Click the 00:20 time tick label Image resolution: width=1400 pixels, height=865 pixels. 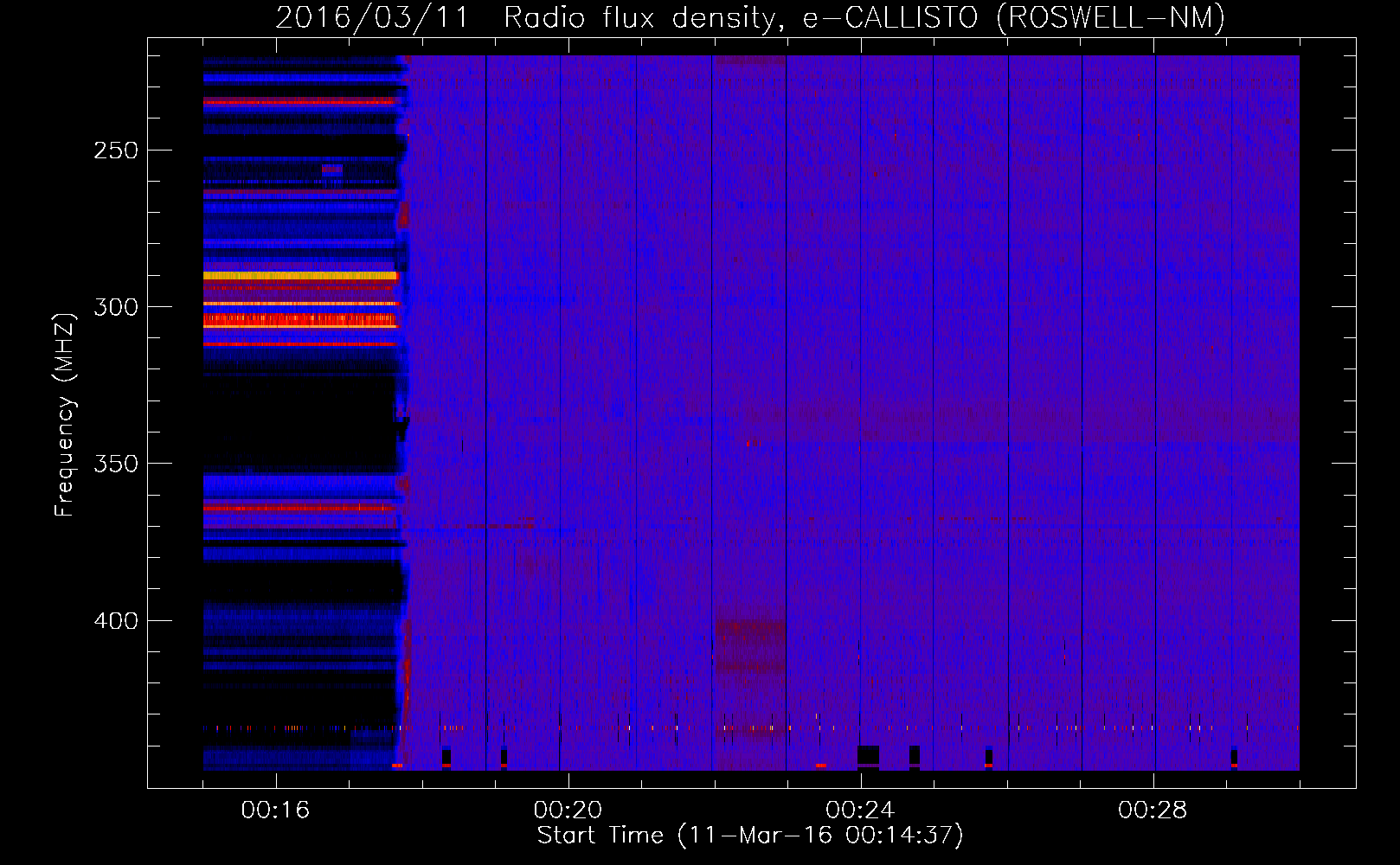click(568, 810)
